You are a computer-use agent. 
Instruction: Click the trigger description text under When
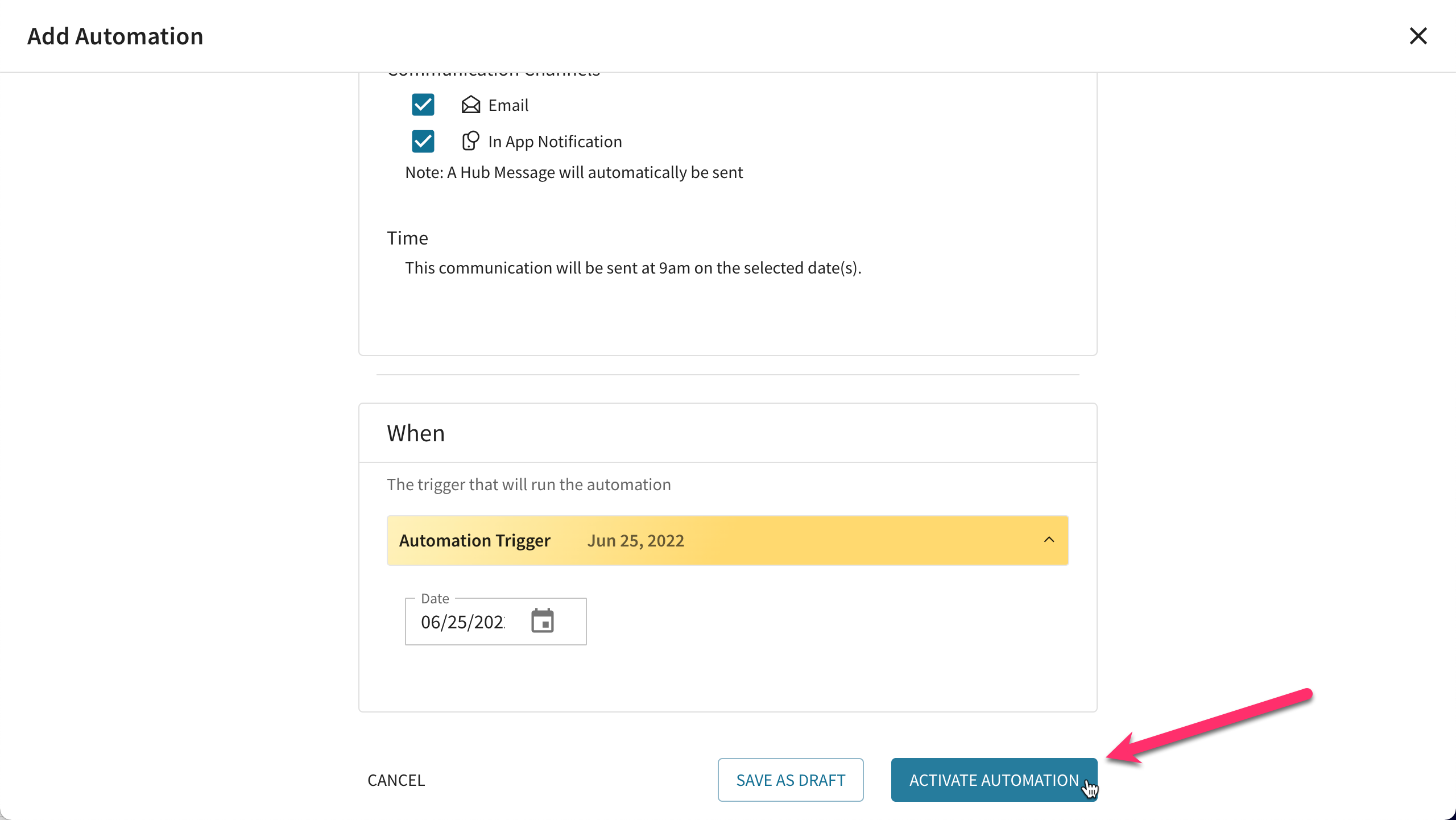tap(529, 484)
